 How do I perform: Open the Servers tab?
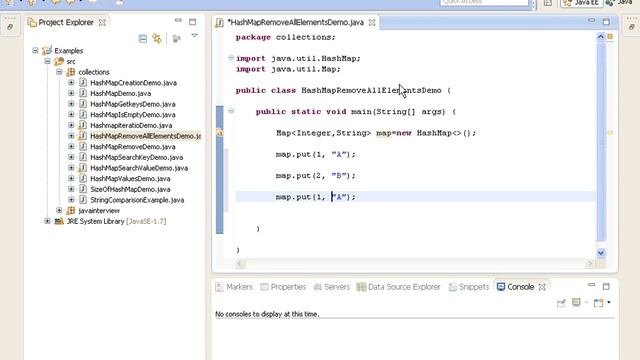pos(332,287)
